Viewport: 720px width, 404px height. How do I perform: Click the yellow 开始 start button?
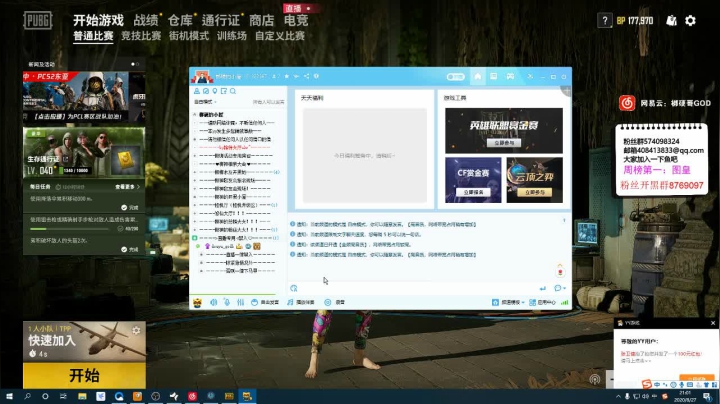(x=84, y=375)
